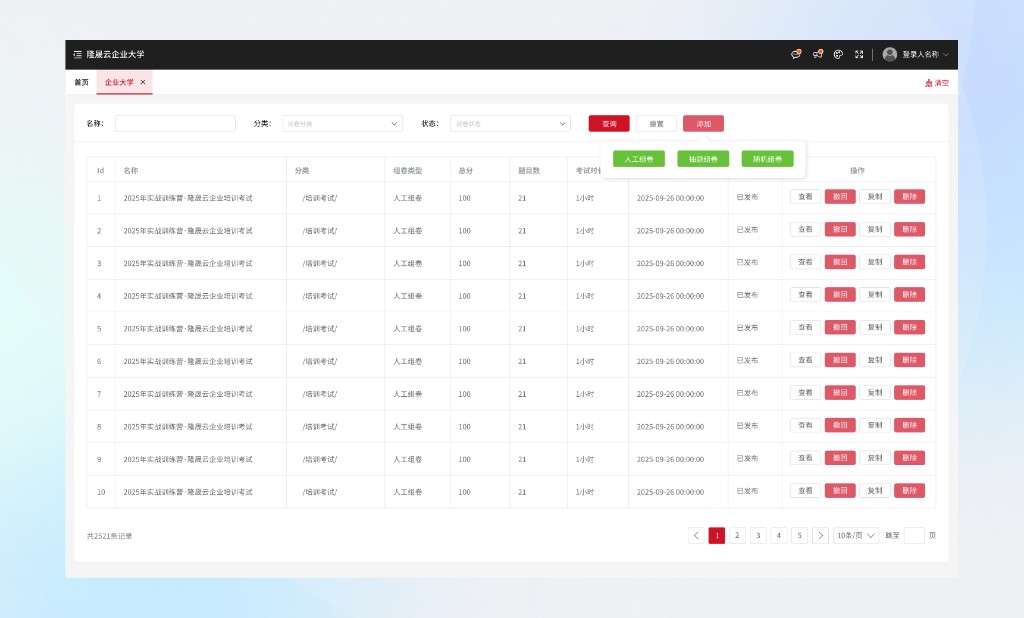Click the user avatar icon
1024x618 pixels.
[x=889, y=54]
